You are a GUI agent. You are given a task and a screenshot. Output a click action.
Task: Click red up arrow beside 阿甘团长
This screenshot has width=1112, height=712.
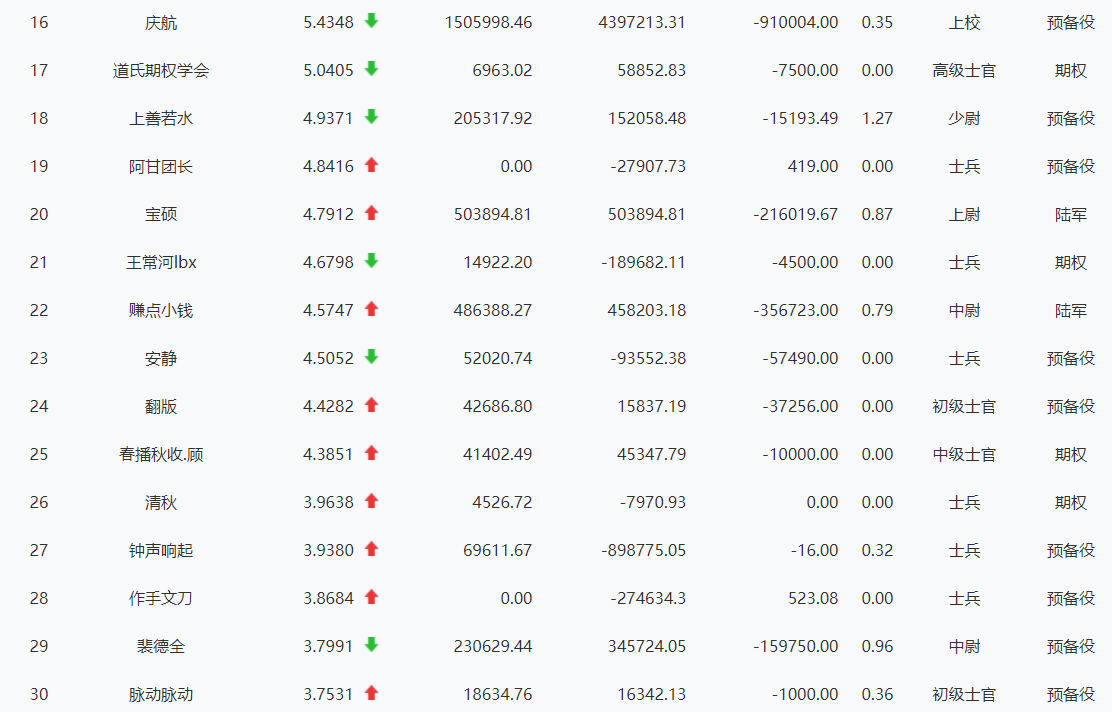click(371, 165)
